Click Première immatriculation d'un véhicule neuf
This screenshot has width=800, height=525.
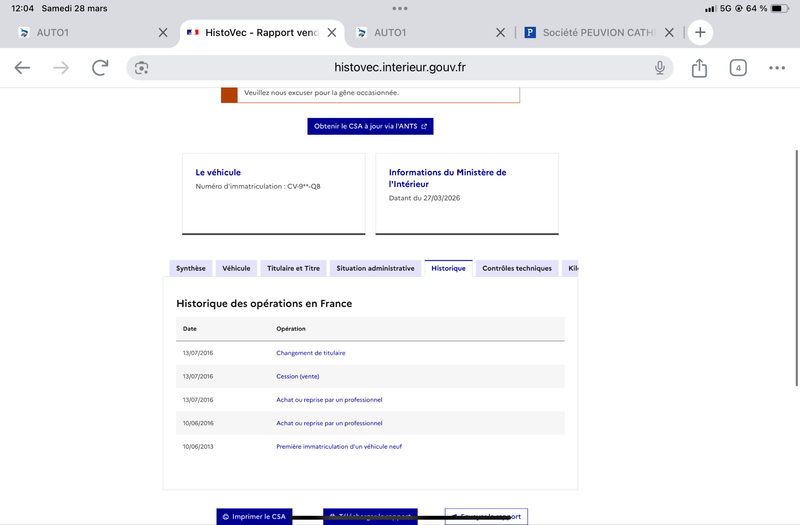tap(339, 446)
